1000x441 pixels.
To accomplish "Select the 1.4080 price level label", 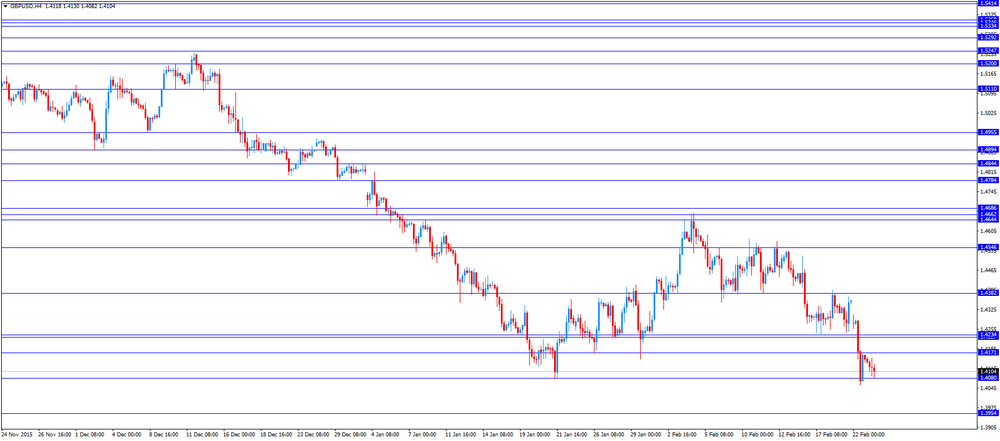I will tap(987, 378).
